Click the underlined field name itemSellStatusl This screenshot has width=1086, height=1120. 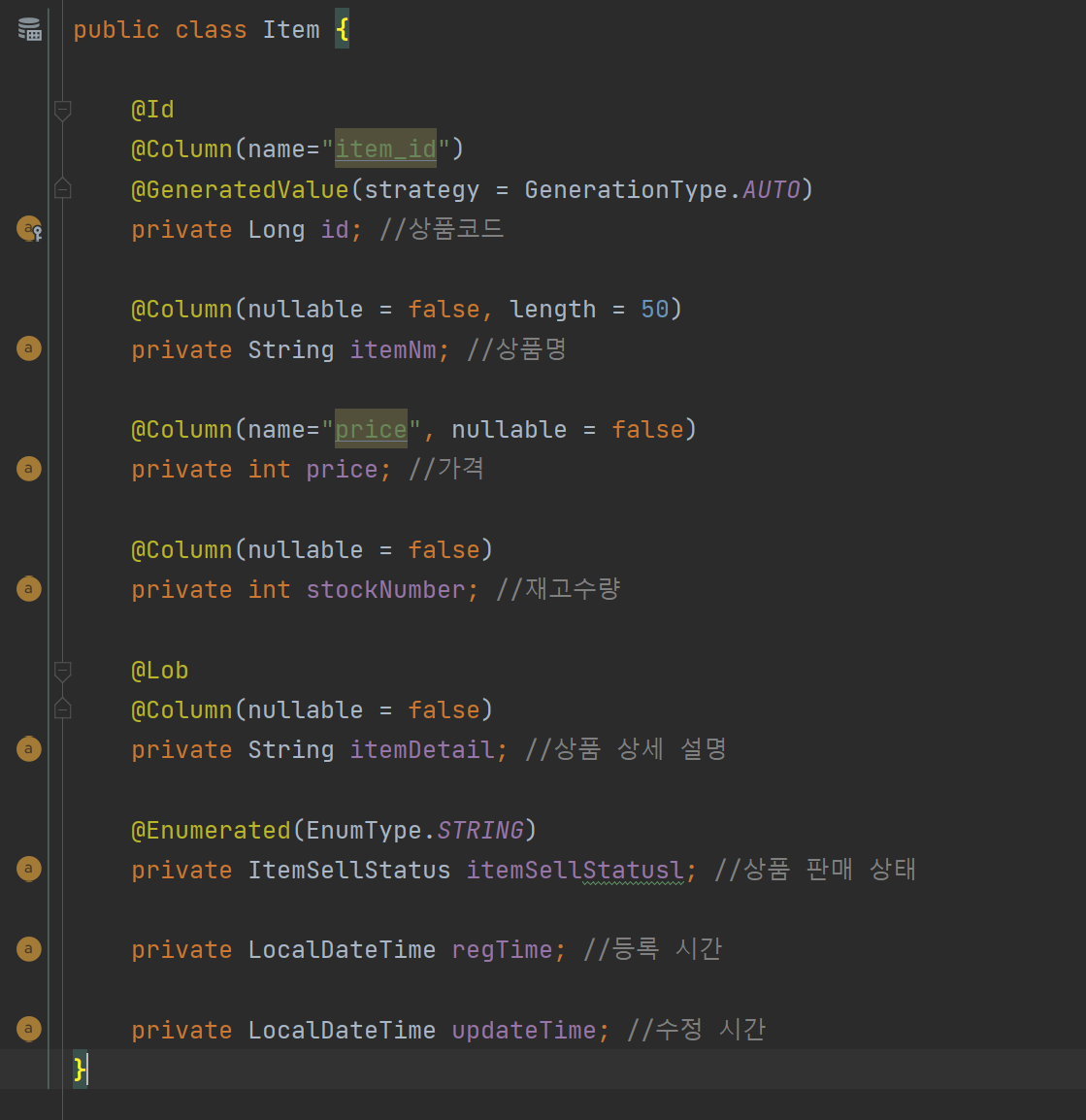click(x=575, y=870)
